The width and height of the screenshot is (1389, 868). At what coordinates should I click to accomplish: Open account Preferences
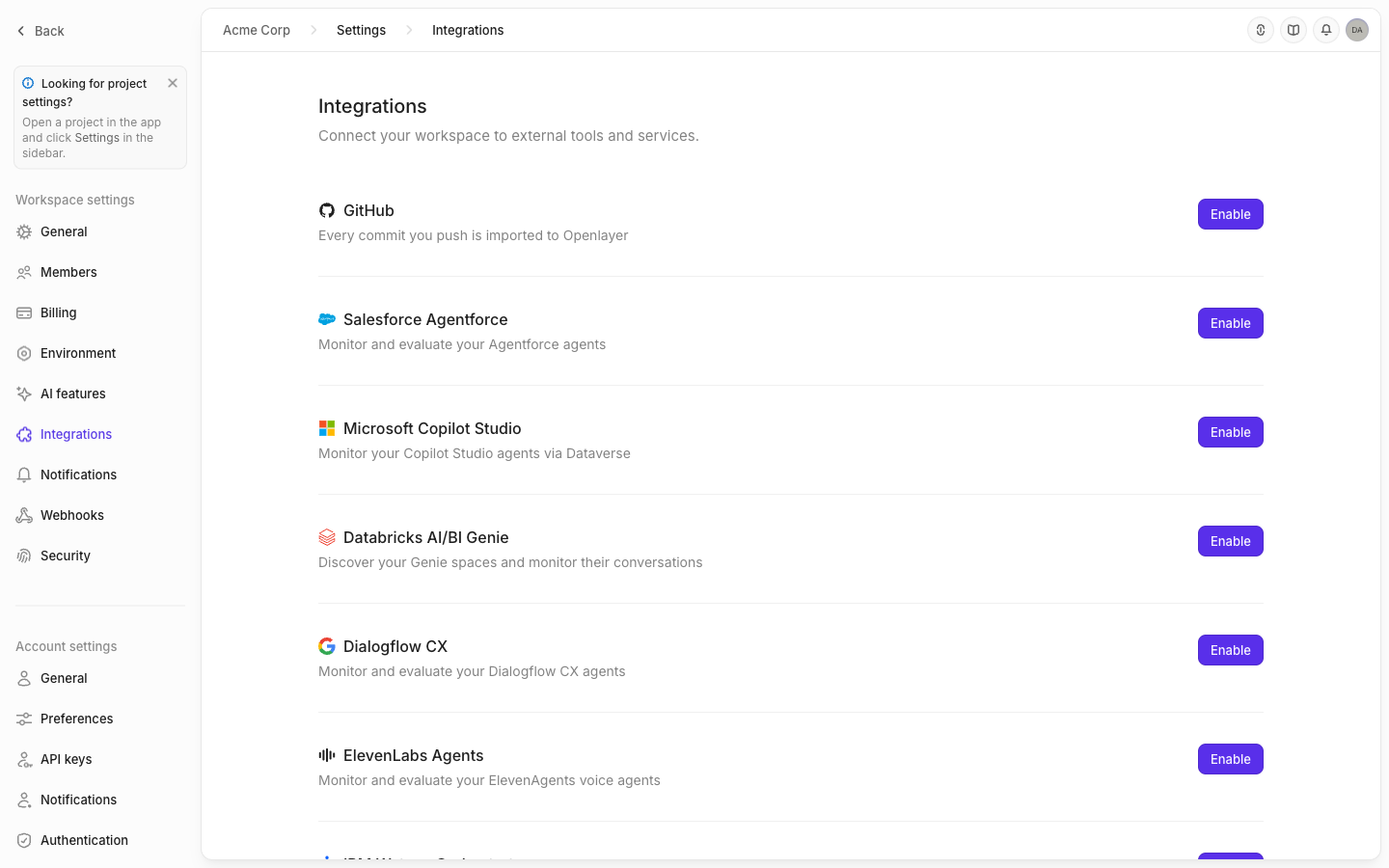click(x=100, y=719)
